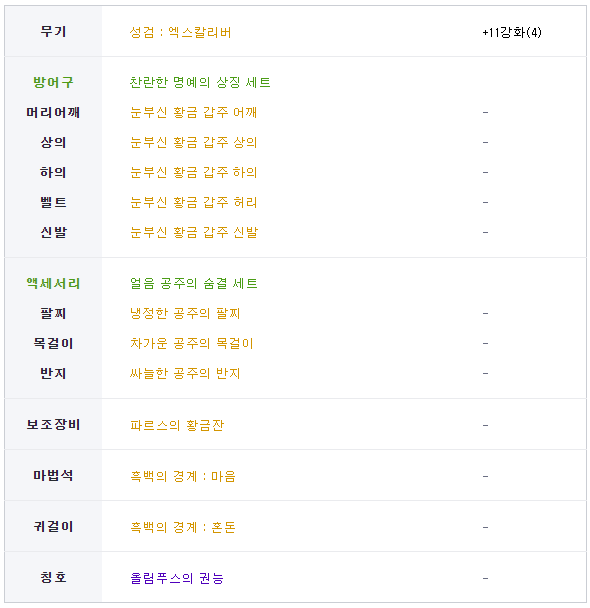Open 흑백의 경계 : 혼돈 earring
The image size is (590, 608).
coord(183,527)
